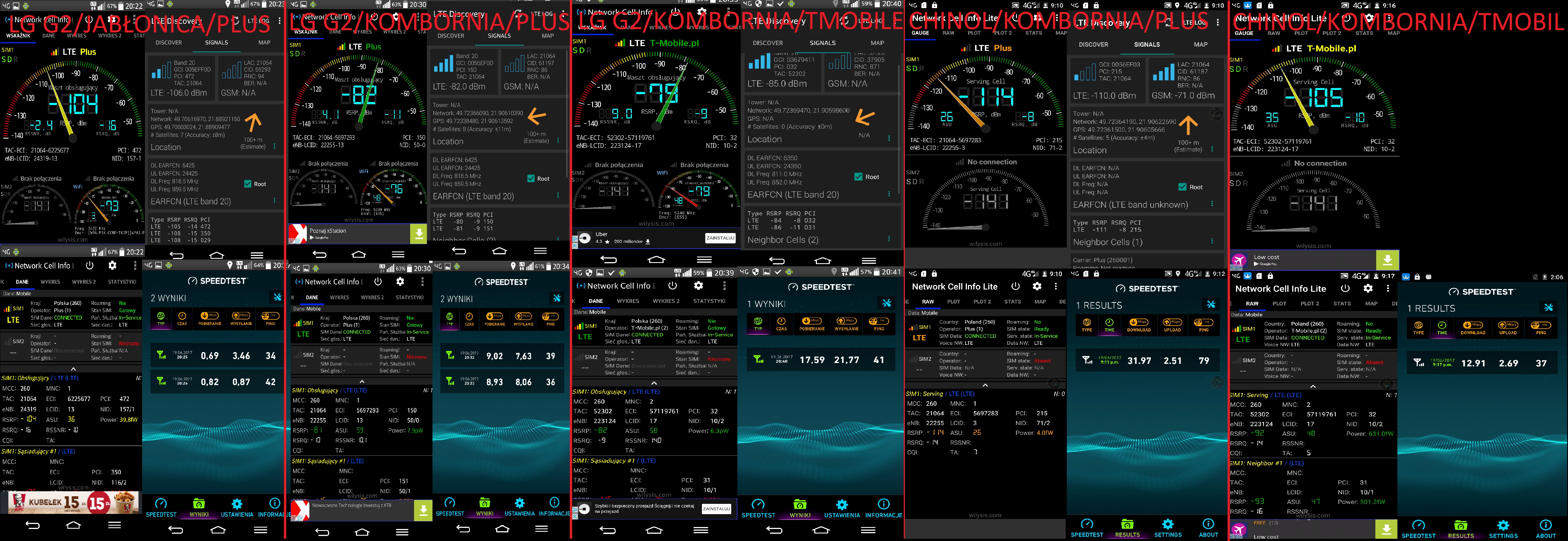Open USTAWIENIA gear in 20:41 Speedtest bottom bar
1568x541 pixels.
tap(842, 508)
